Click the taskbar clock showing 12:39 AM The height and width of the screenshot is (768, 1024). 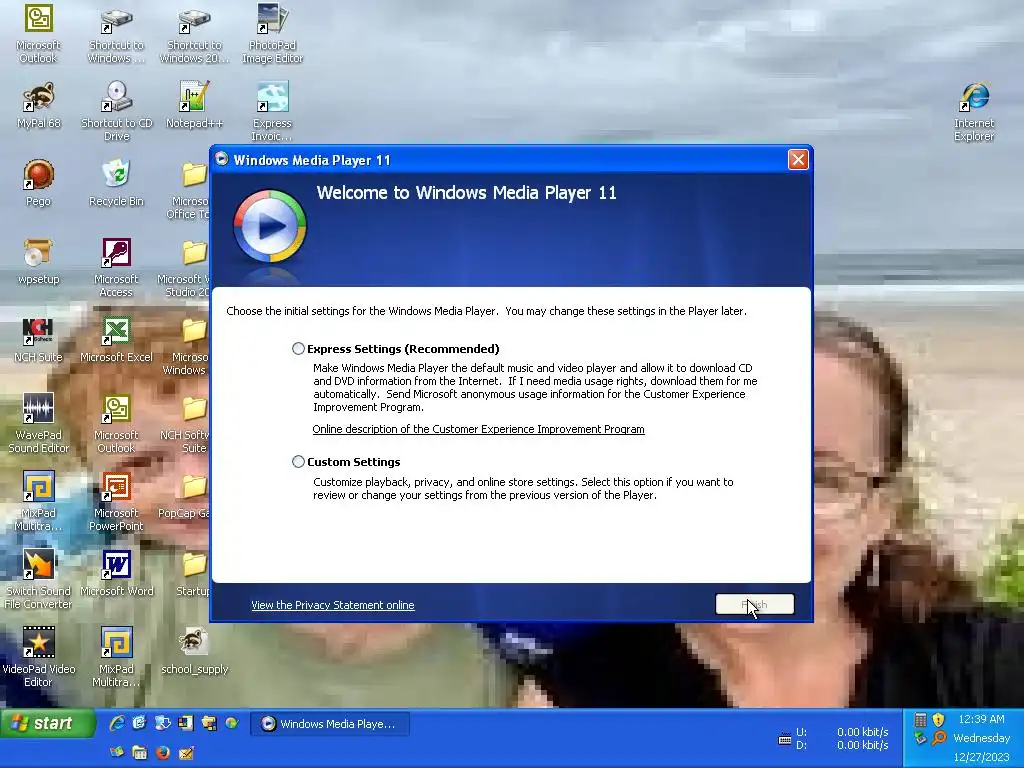coord(981,719)
